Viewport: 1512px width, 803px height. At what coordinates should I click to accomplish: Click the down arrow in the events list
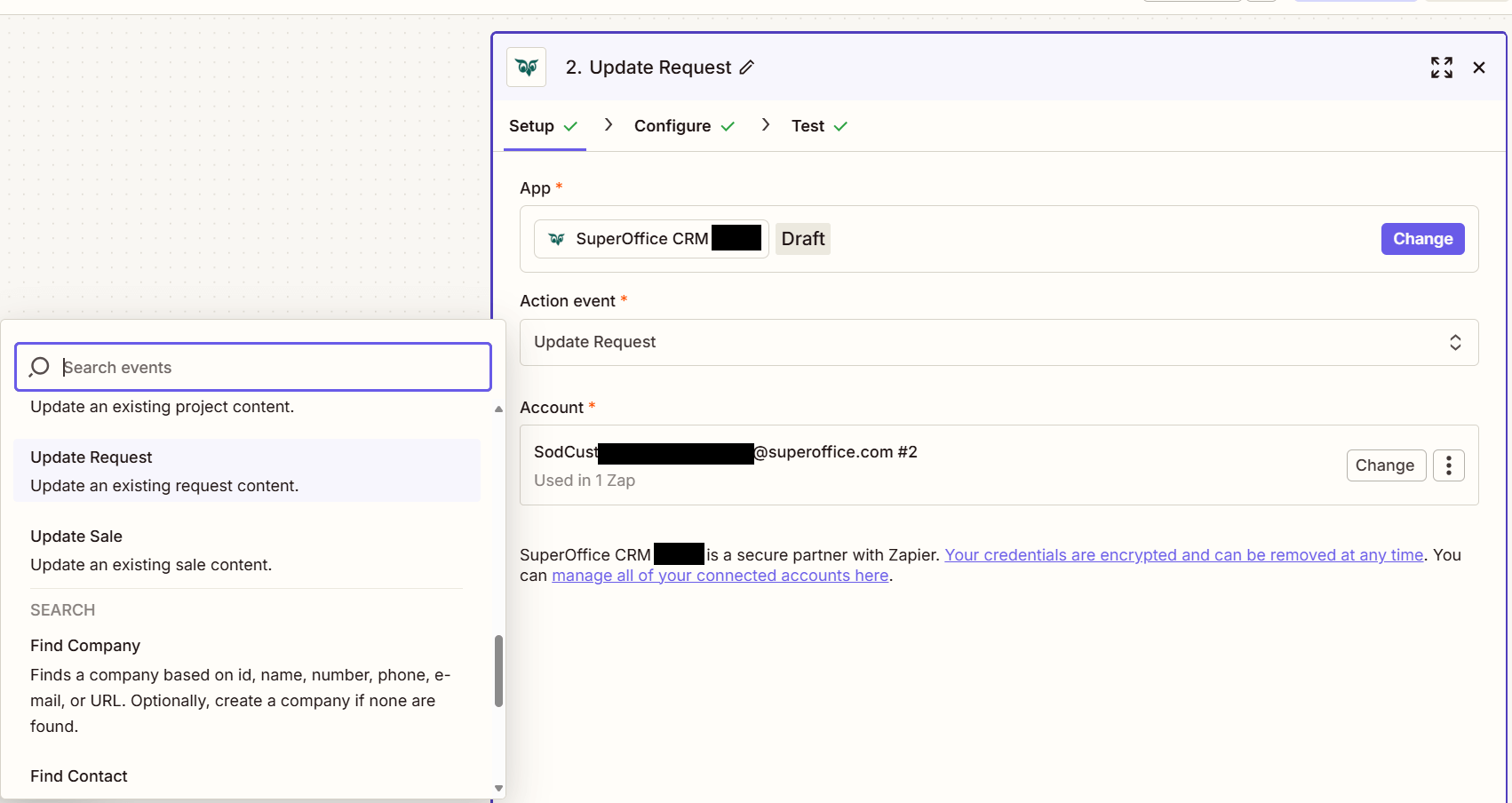coord(498,788)
